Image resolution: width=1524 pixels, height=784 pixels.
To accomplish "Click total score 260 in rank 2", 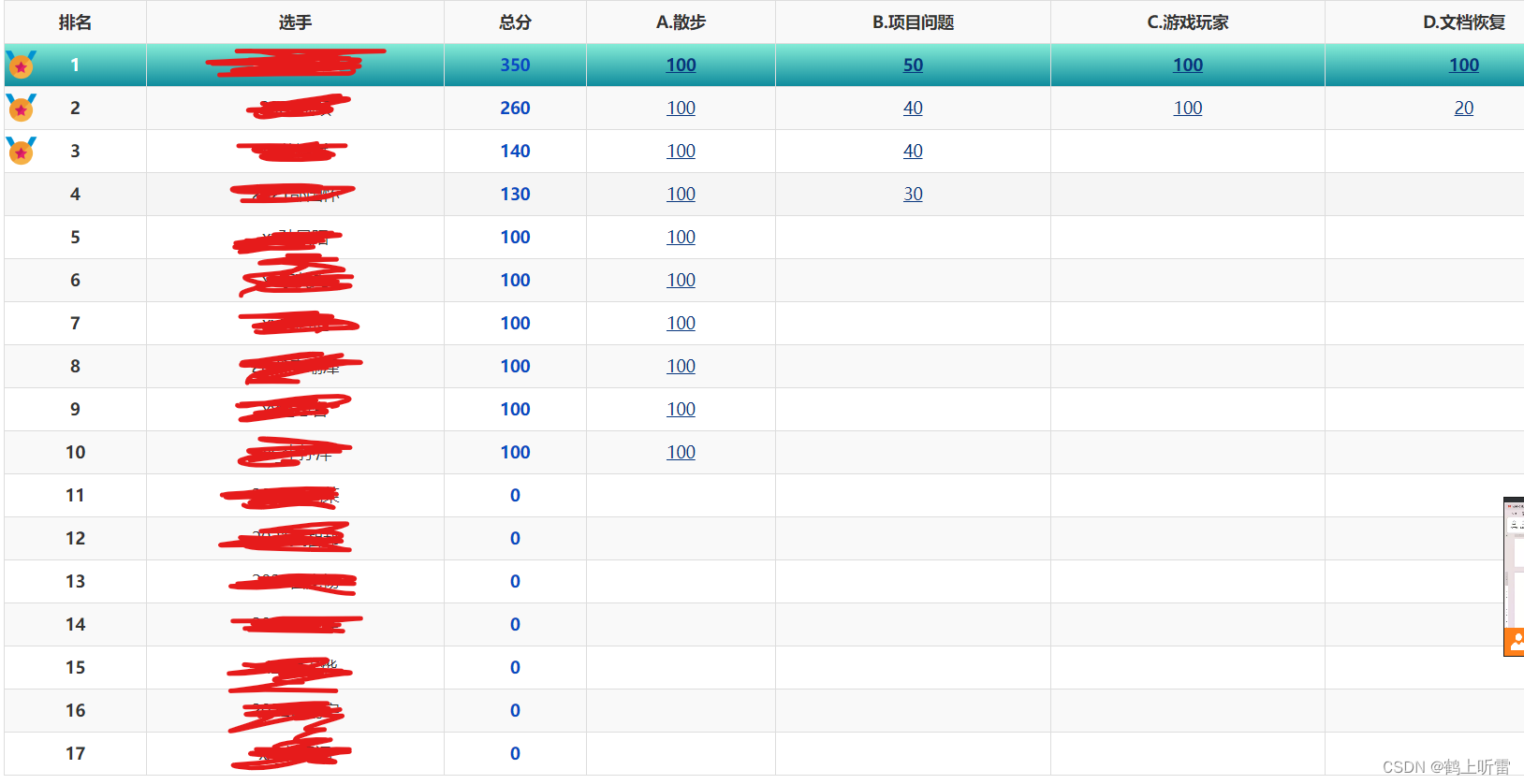I will [x=515, y=108].
